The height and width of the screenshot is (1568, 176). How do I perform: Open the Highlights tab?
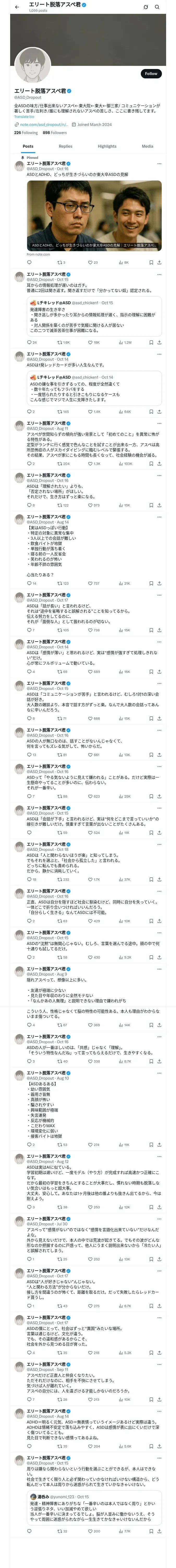pos(107,146)
